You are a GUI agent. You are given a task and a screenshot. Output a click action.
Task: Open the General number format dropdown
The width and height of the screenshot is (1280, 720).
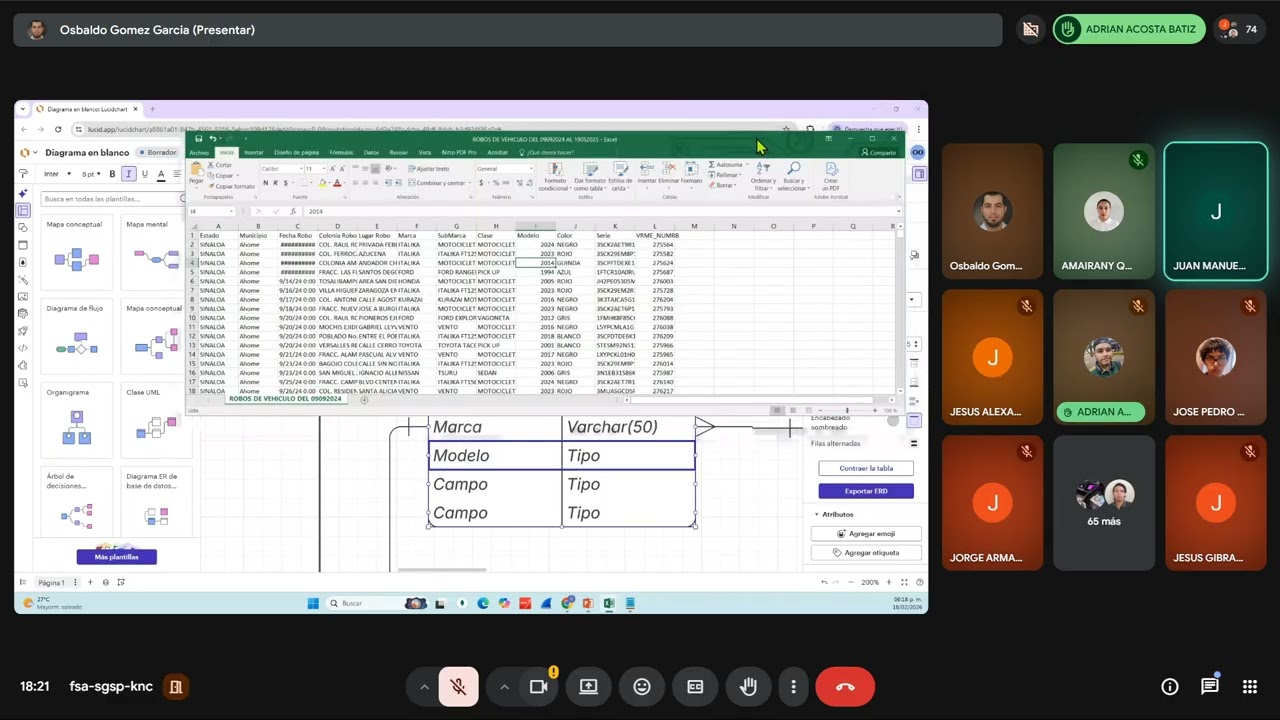click(504, 169)
